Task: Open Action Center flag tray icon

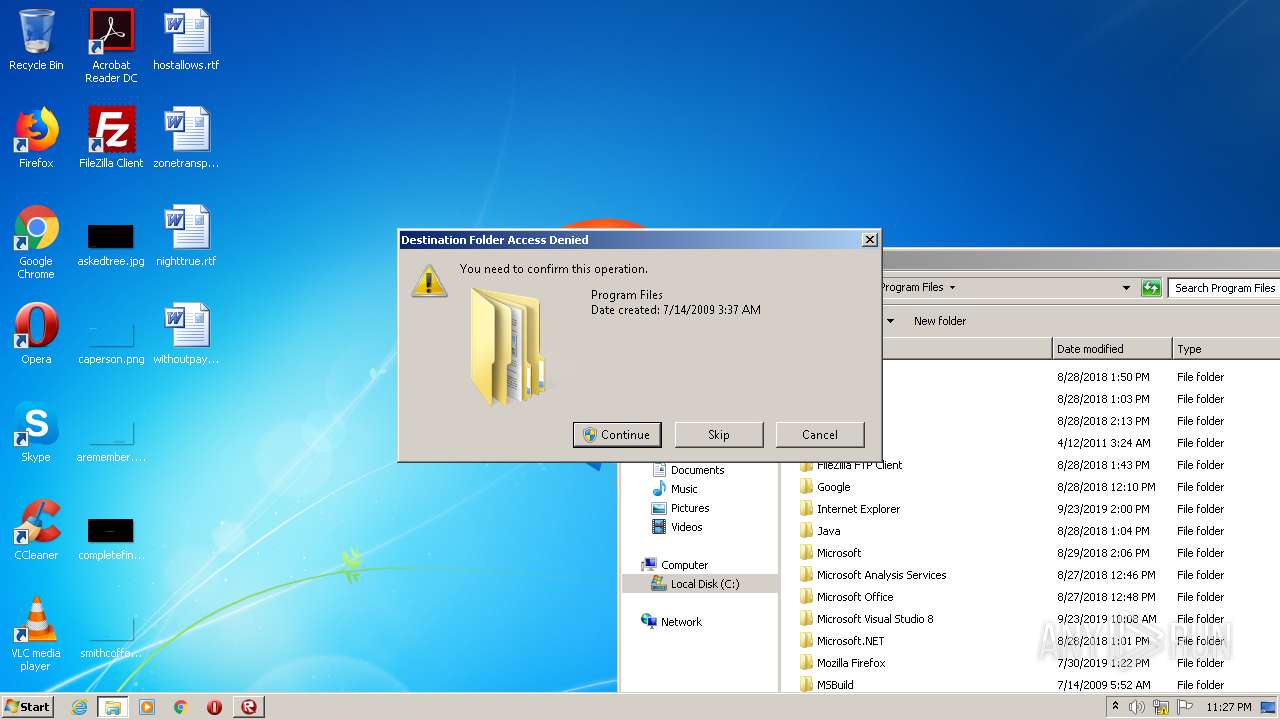Action: click(x=1184, y=707)
